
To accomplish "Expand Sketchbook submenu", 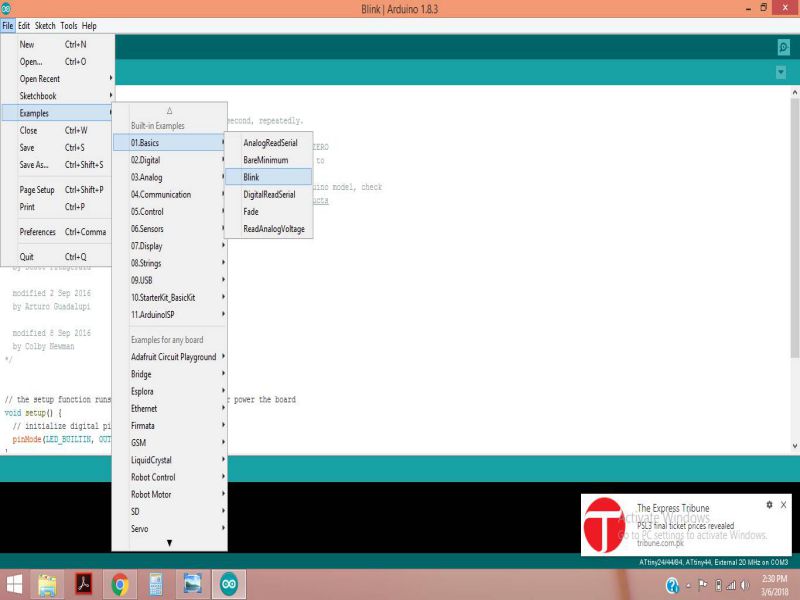I will coord(58,96).
